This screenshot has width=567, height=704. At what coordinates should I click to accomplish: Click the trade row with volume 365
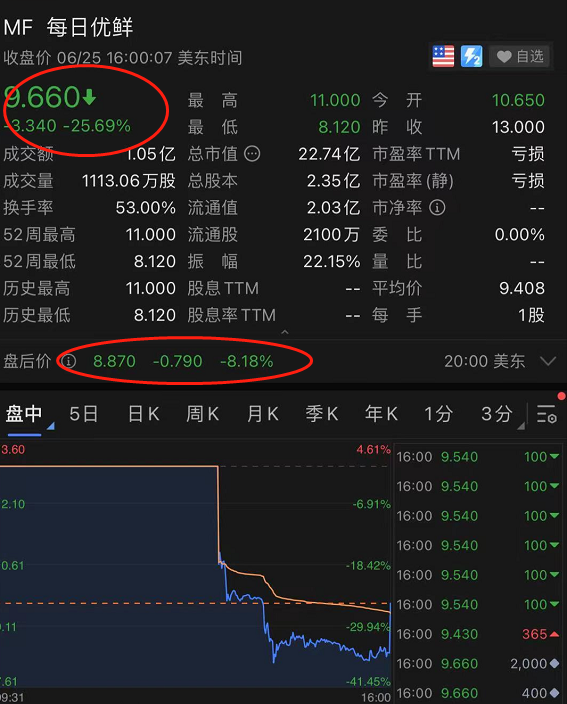pyautogui.click(x=478, y=634)
